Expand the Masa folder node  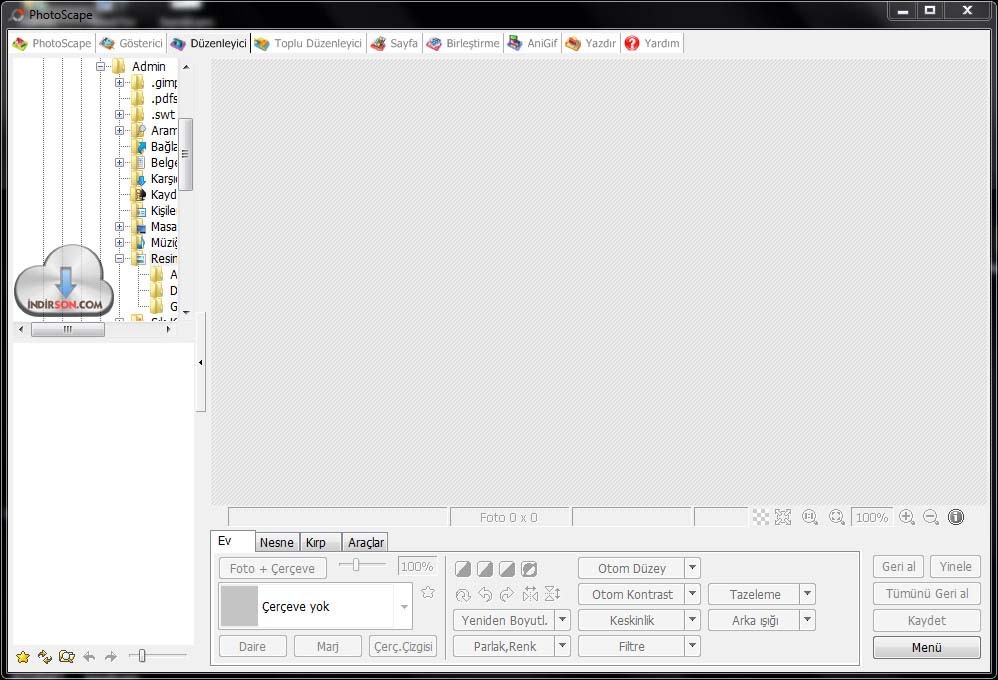pos(119,227)
